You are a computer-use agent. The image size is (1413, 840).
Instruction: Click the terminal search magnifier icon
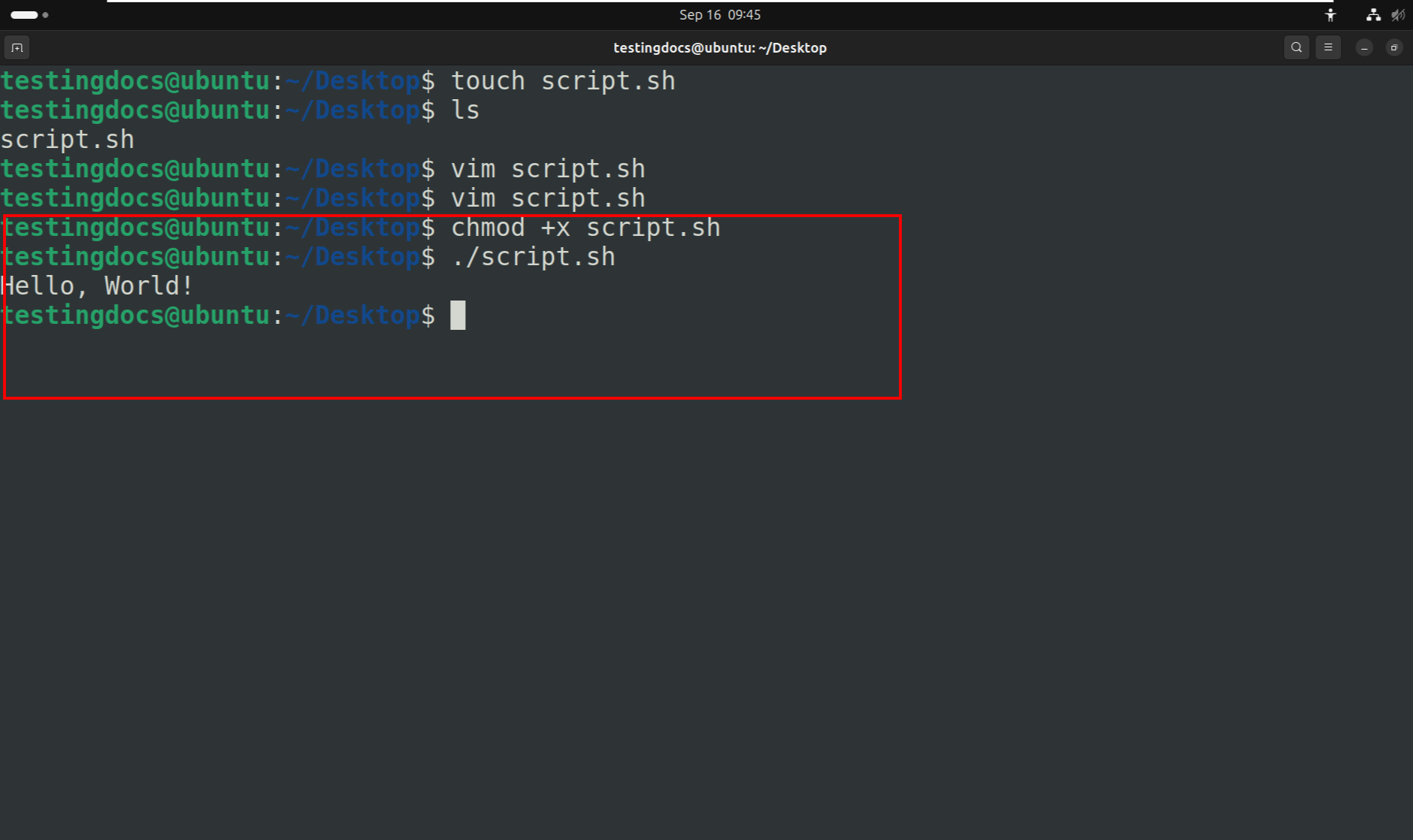coord(1297,47)
